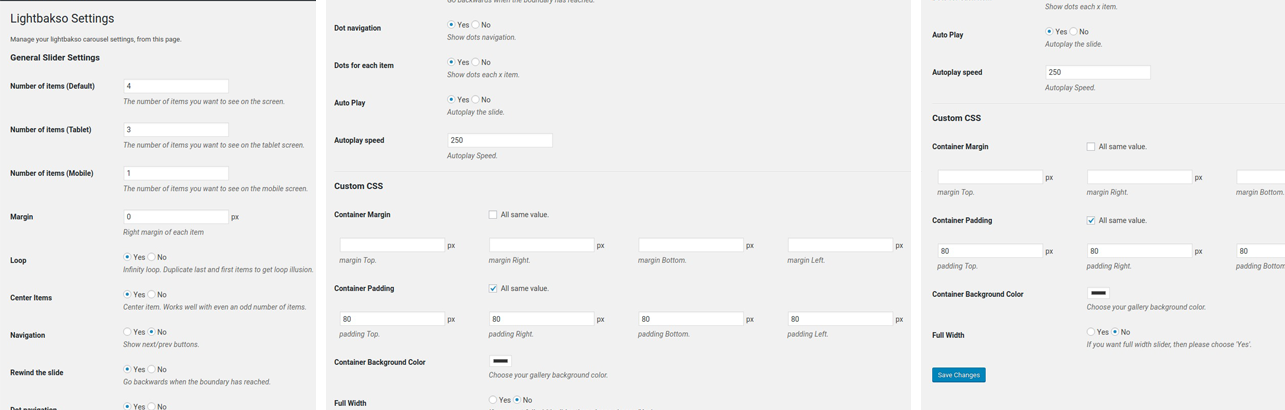Image resolution: width=1285 pixels, height=410 pixels.
Task: Select Yes for Rewind the slide
Action: pyautogui.click(x=127, y=370)
